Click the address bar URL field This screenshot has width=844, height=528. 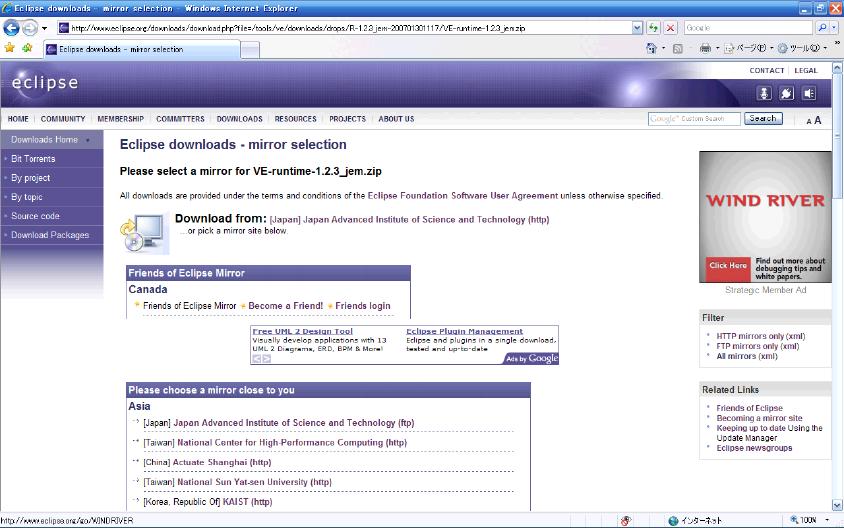[344, 27]
